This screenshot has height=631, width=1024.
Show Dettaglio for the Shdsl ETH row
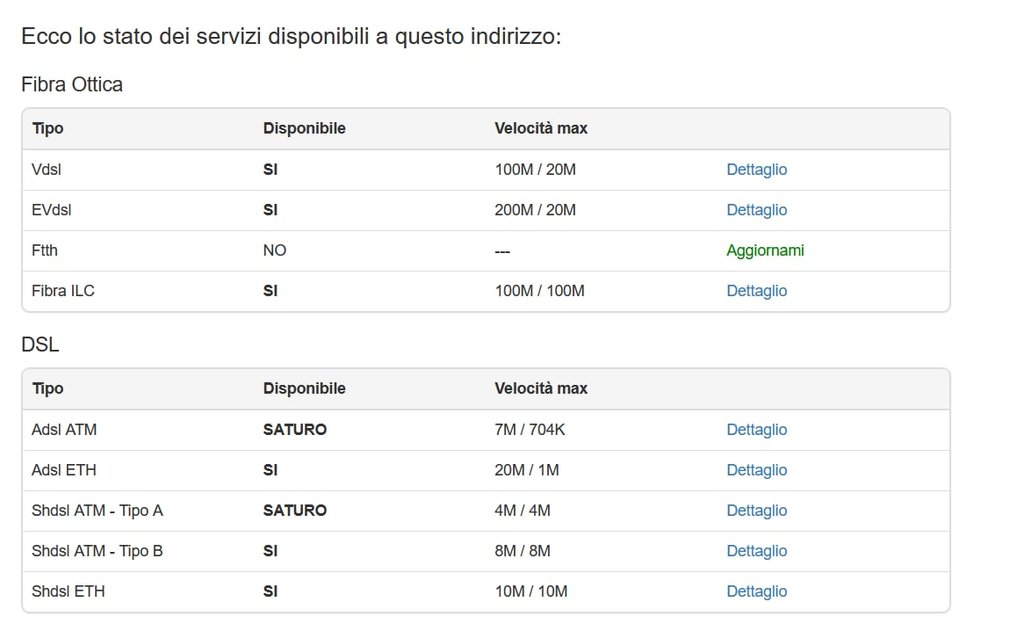click(x=756, y=592)
